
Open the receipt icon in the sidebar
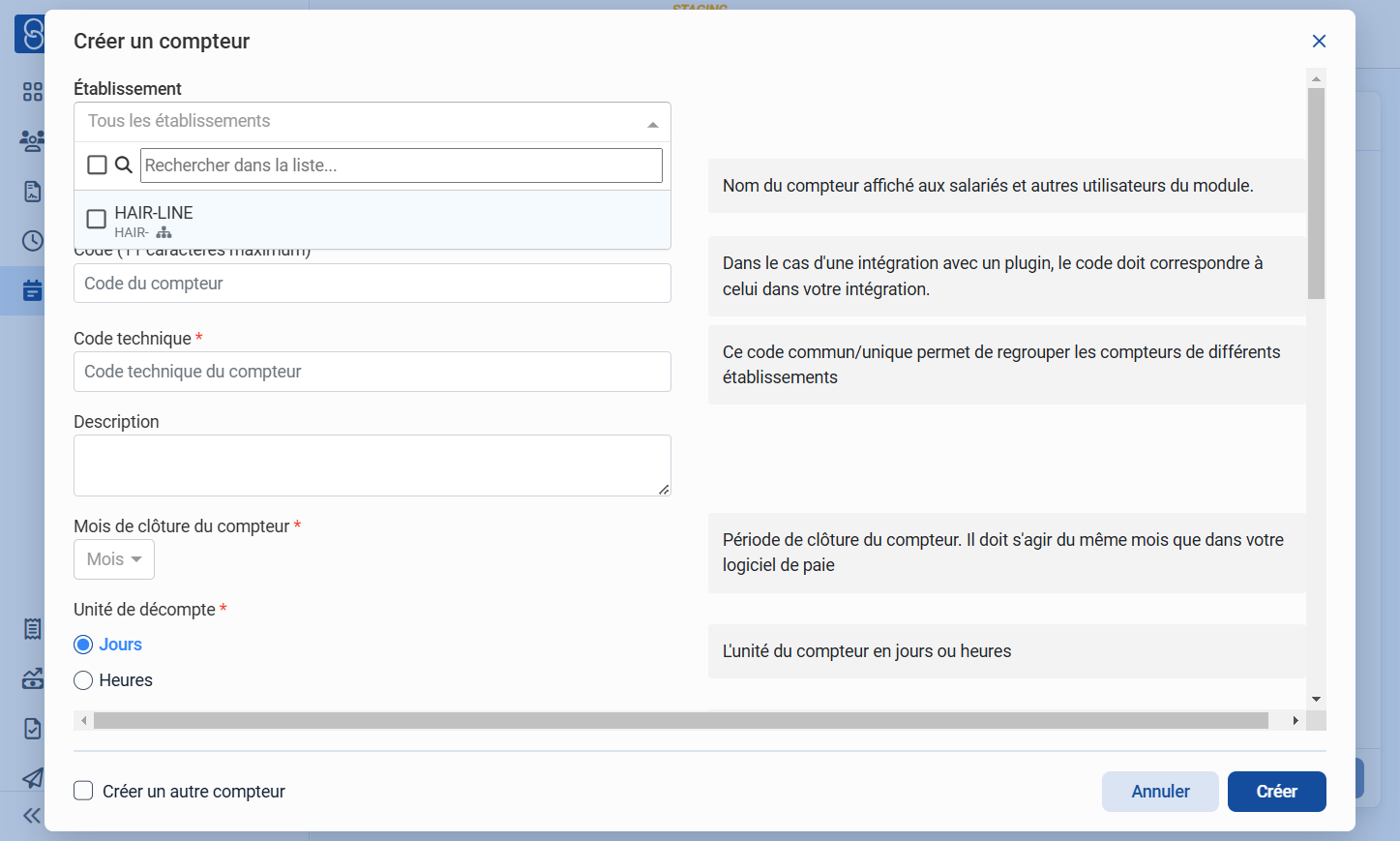[33, 629]
